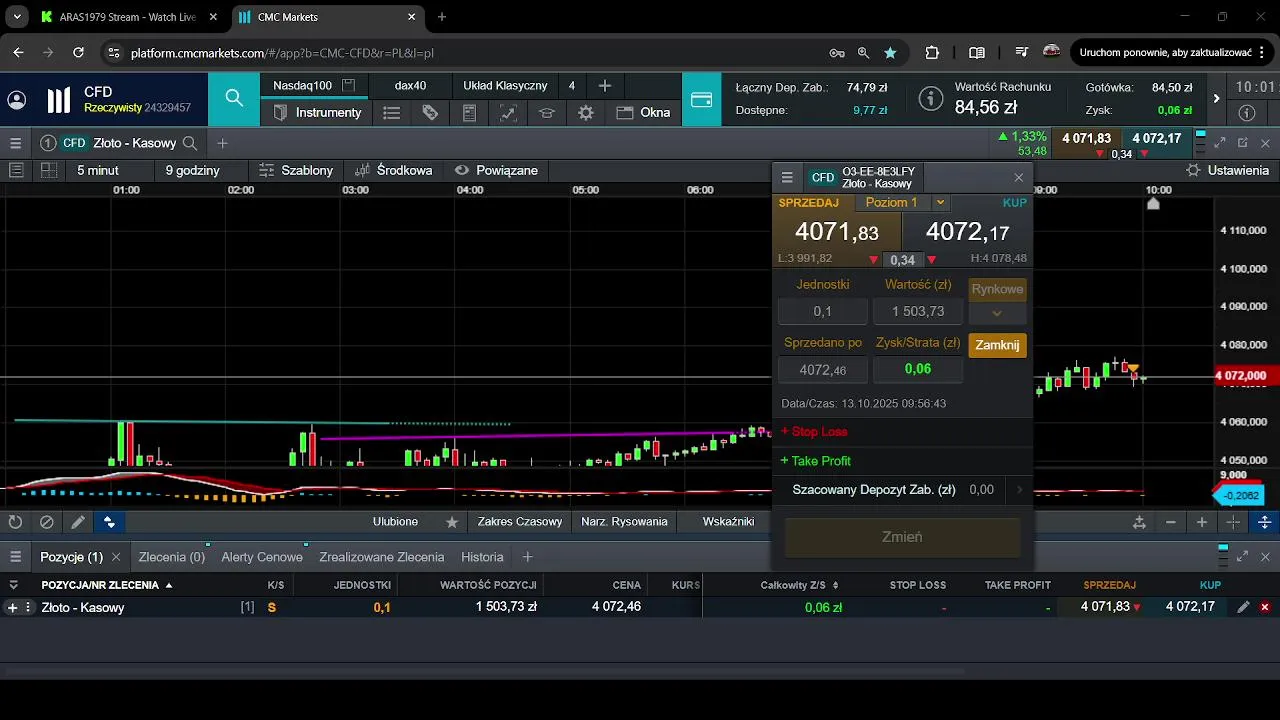Viewport: 1280px width, 720px height.
Task: Click the Zmień modify button
Action: click(x=902, y=537)
